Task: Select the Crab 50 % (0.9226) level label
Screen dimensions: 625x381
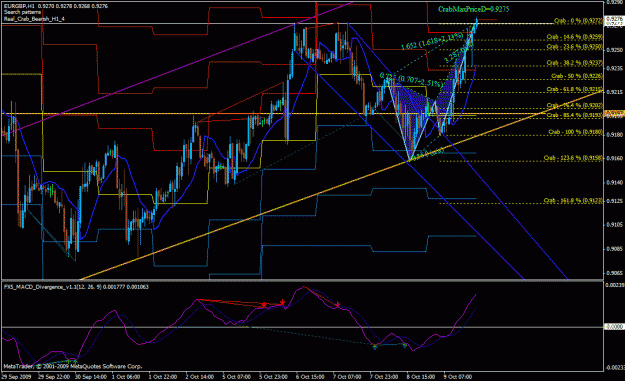Action: pyautogui.click(x=577, y=76)
